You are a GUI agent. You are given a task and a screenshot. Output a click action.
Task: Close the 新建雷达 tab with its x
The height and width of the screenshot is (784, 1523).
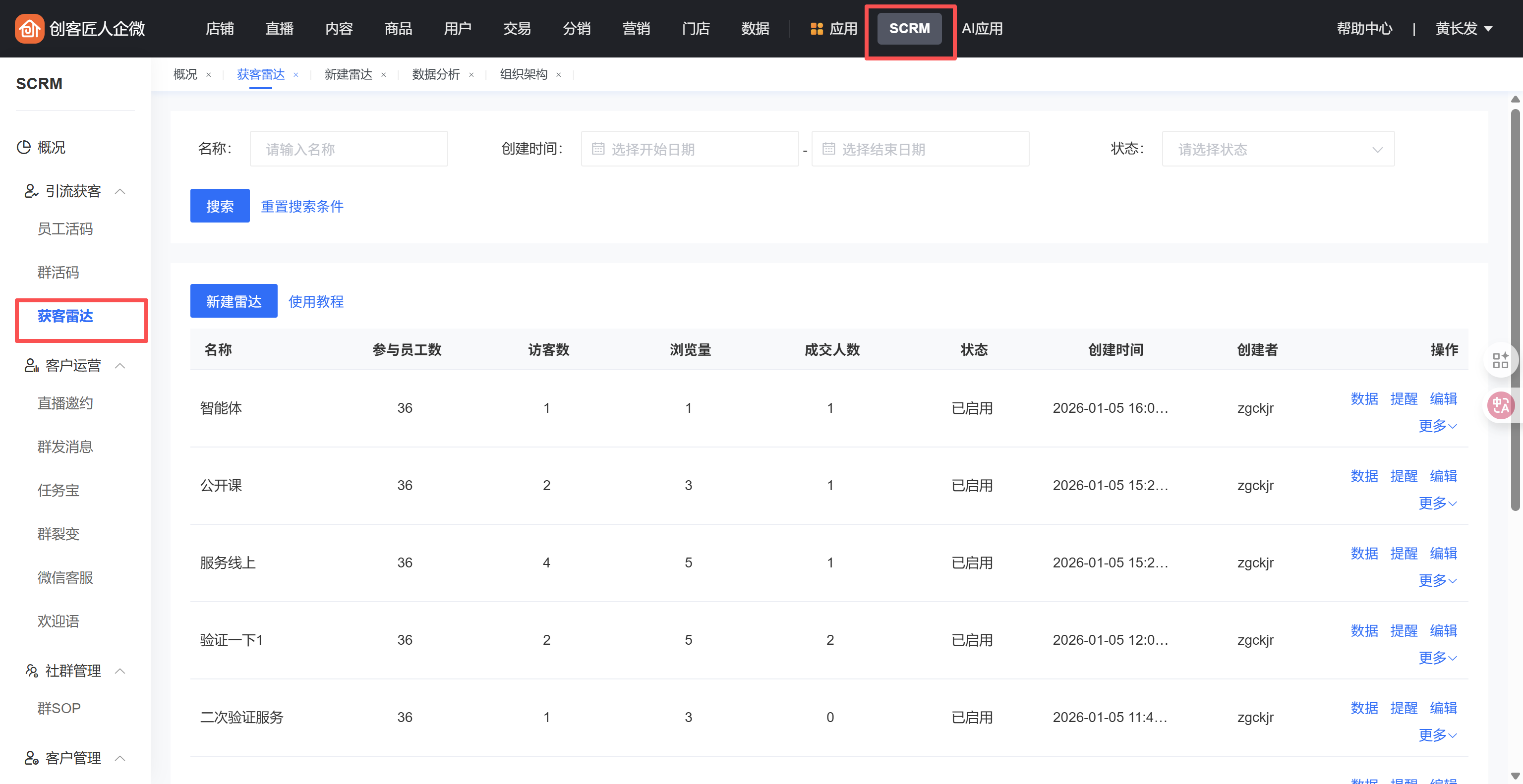(384, 75)
